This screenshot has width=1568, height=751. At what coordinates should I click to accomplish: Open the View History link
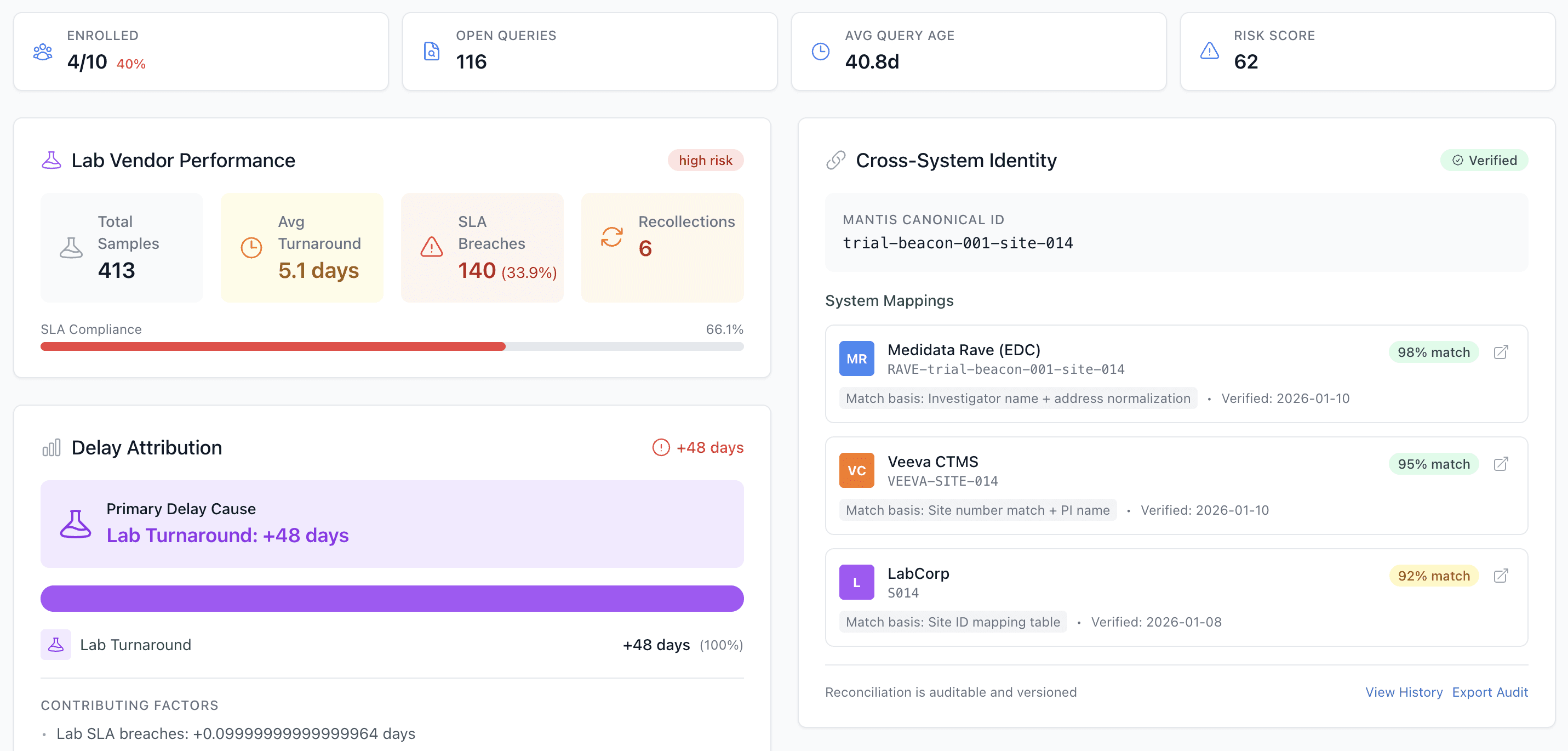[x=1403, y=692]
